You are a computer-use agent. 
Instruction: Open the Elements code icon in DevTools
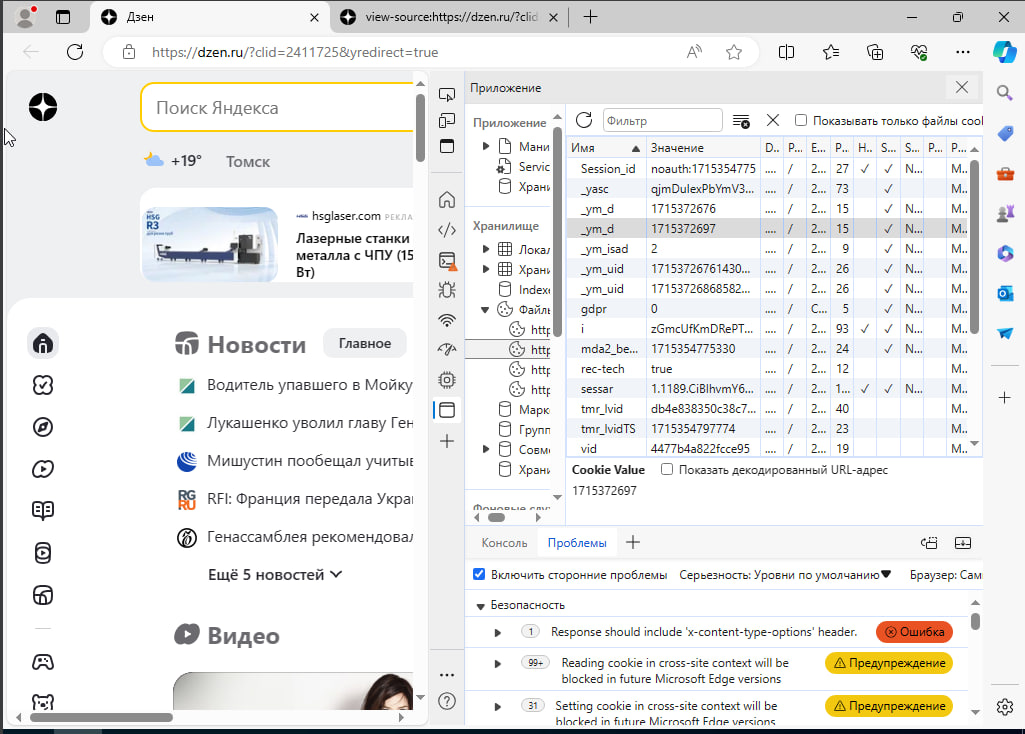click(447, 229)
